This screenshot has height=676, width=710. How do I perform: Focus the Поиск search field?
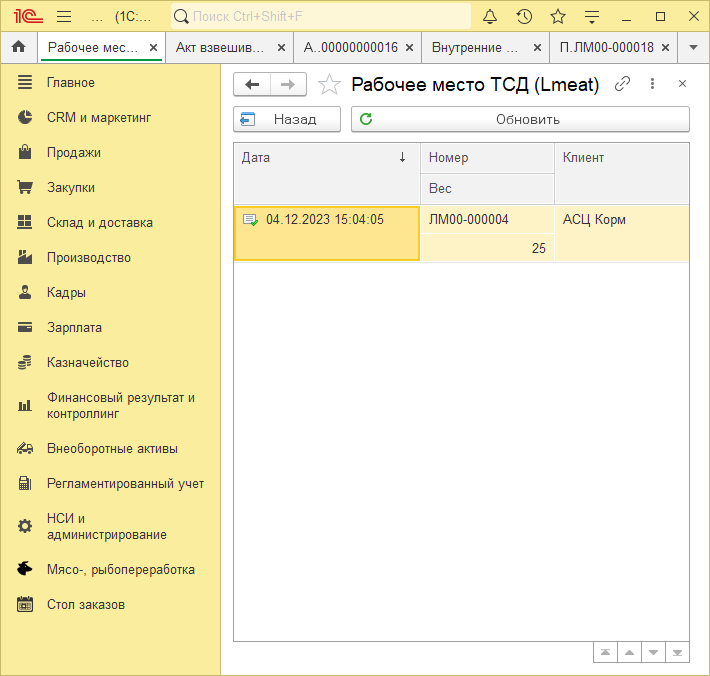point(321,16)
